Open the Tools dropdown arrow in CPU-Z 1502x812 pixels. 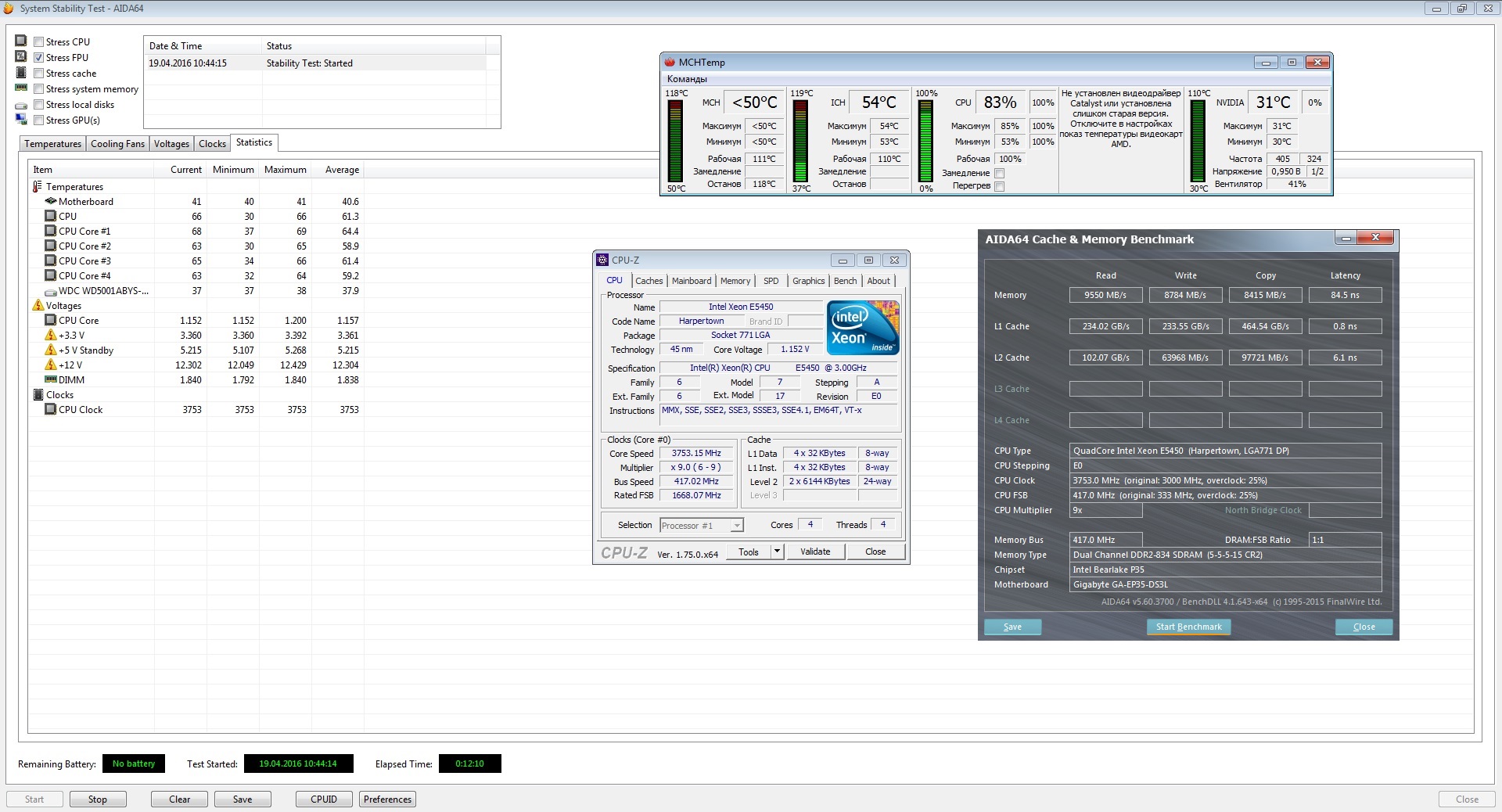pos(777,552)
